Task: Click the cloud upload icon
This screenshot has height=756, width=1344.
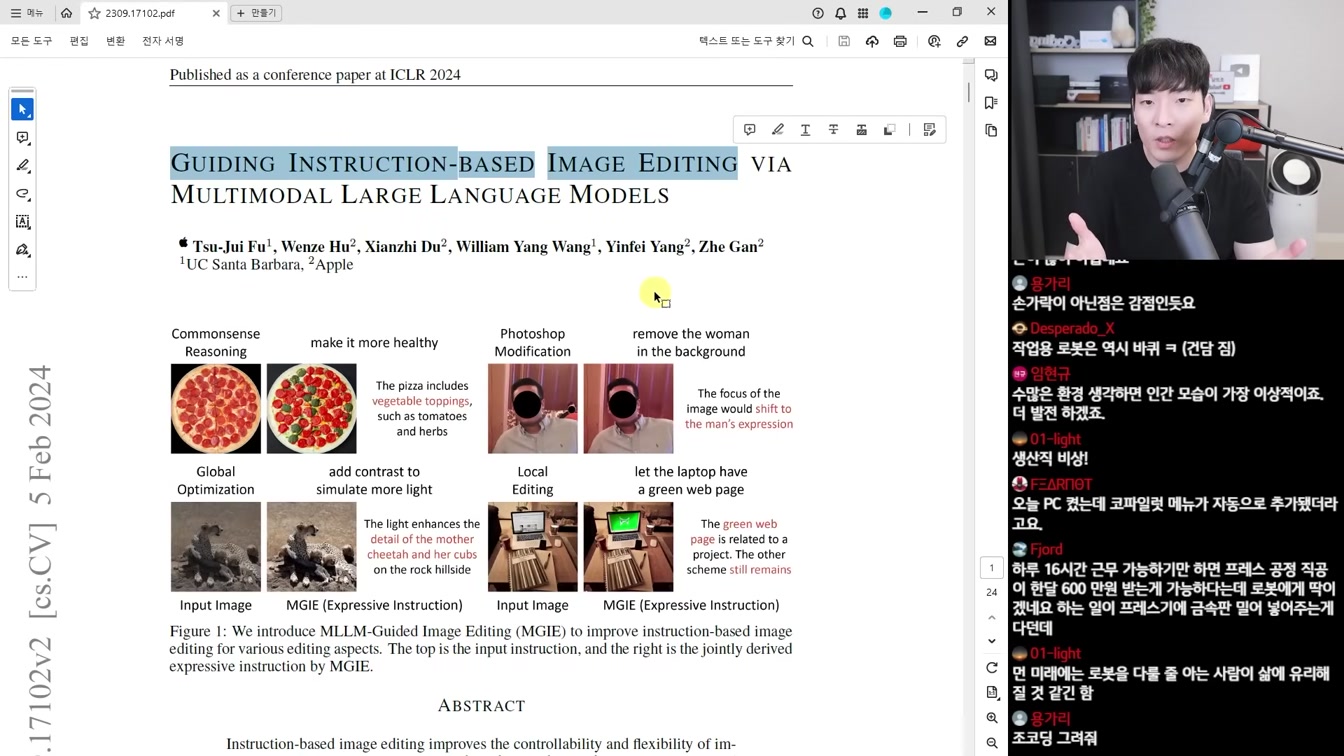Action: (872, 41)
